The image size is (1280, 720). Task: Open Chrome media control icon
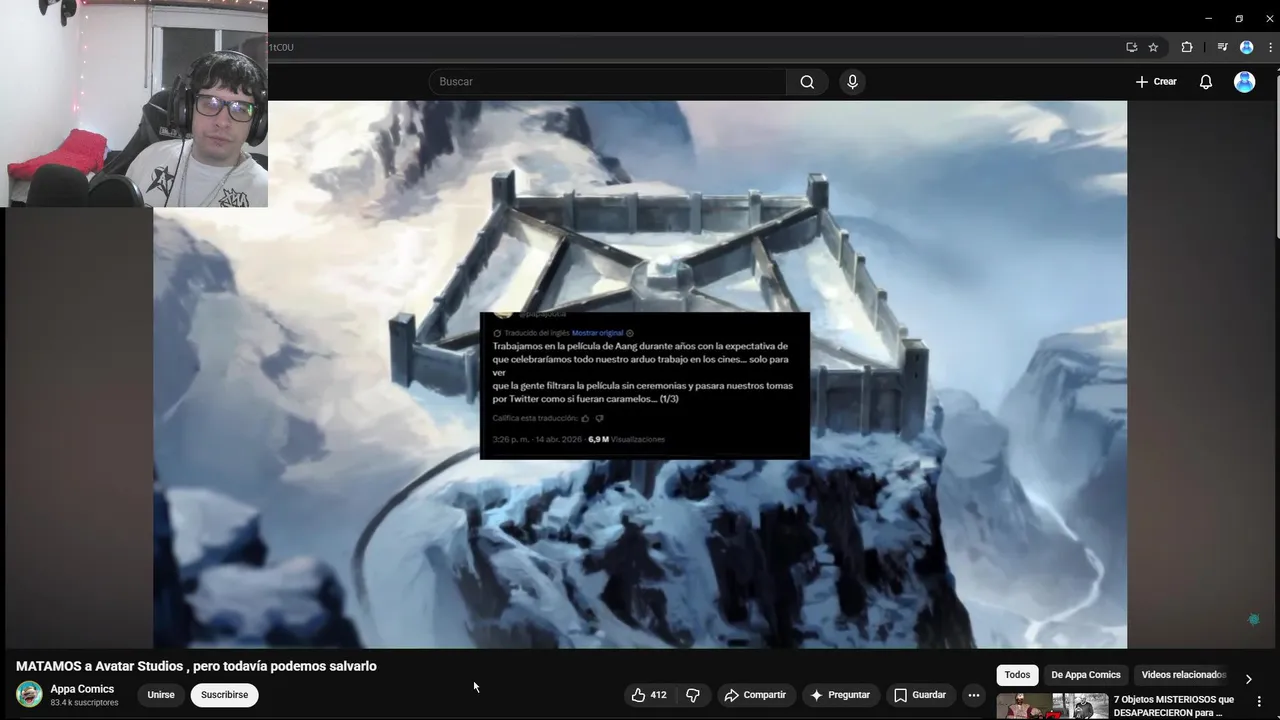tap(1222, 47)
